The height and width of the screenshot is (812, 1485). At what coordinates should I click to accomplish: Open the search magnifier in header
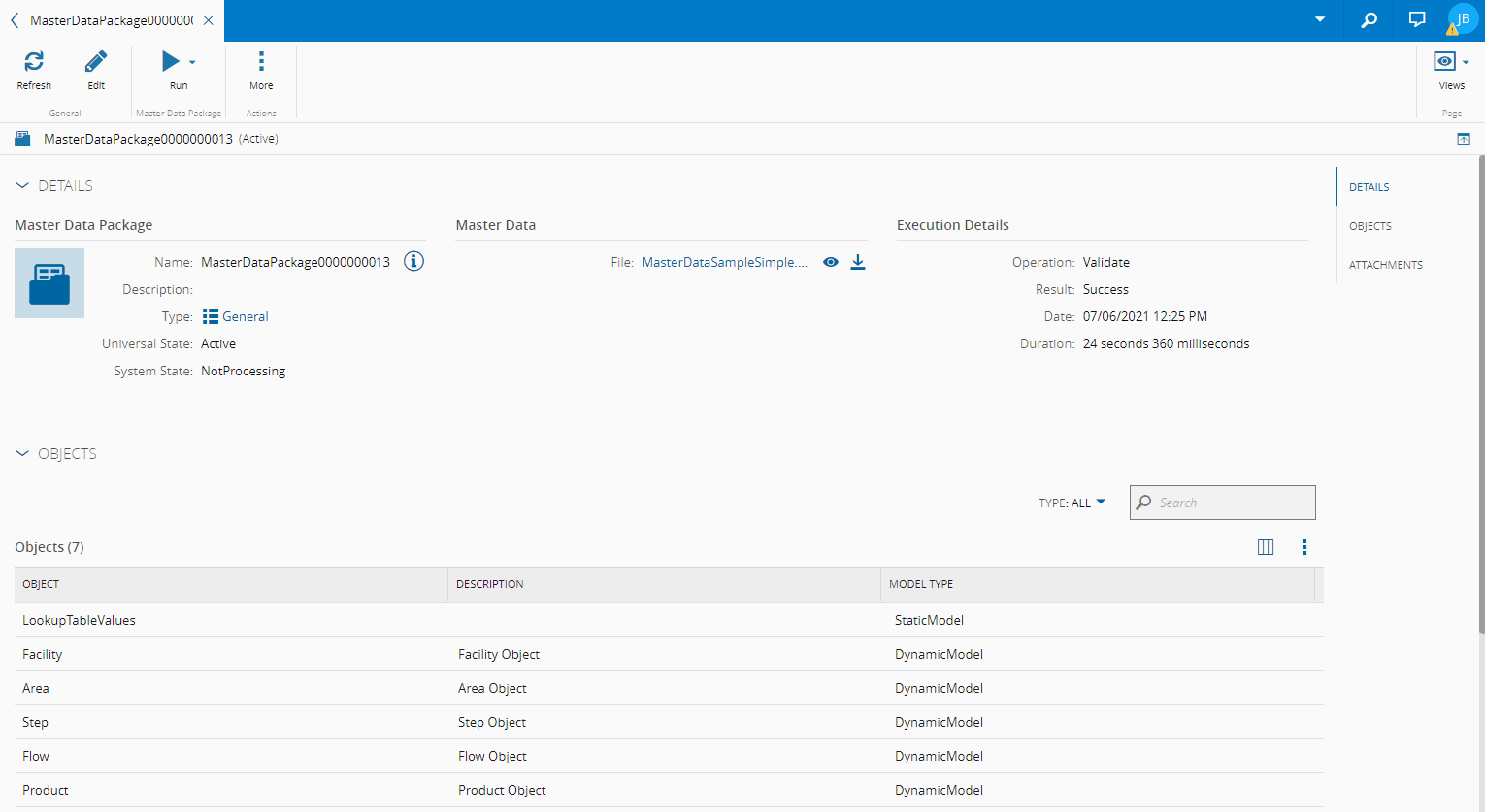(1369, 20)
